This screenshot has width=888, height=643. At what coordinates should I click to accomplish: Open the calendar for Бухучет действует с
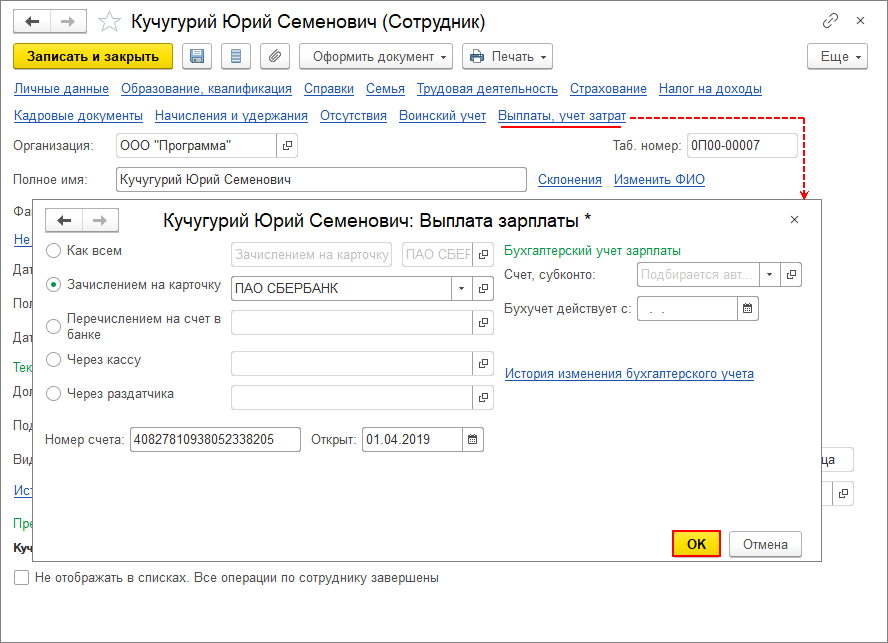(x=748, y=309)
